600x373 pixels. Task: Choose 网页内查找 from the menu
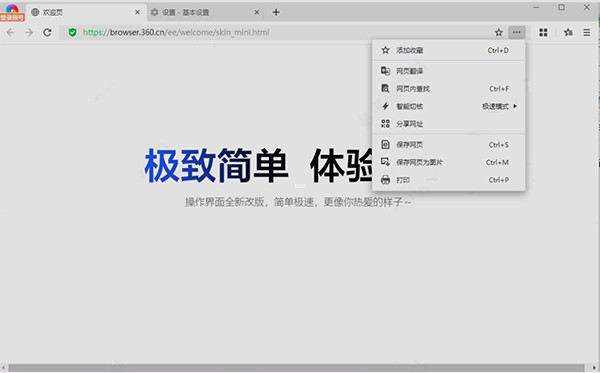448,89
